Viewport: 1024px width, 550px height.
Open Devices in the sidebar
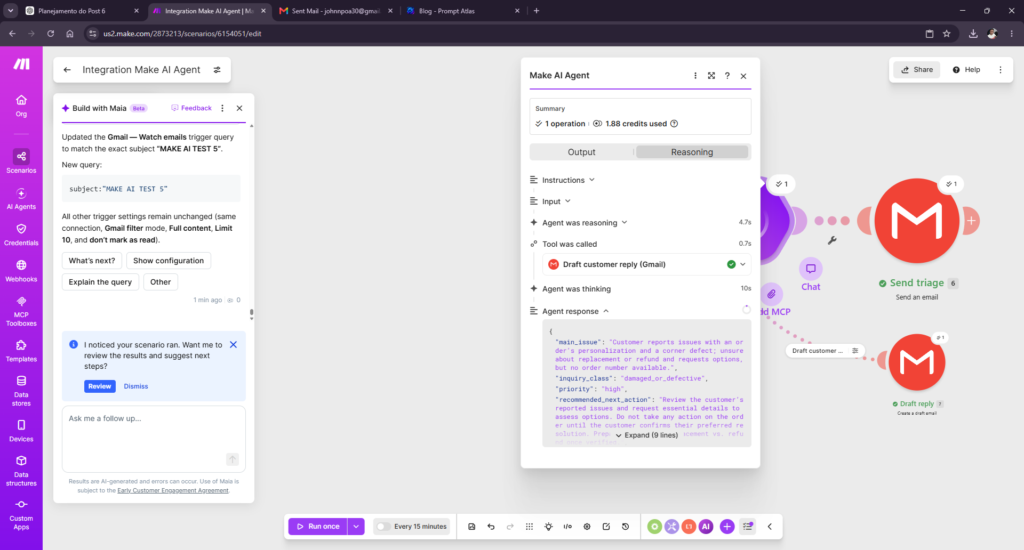coord(21,431)
